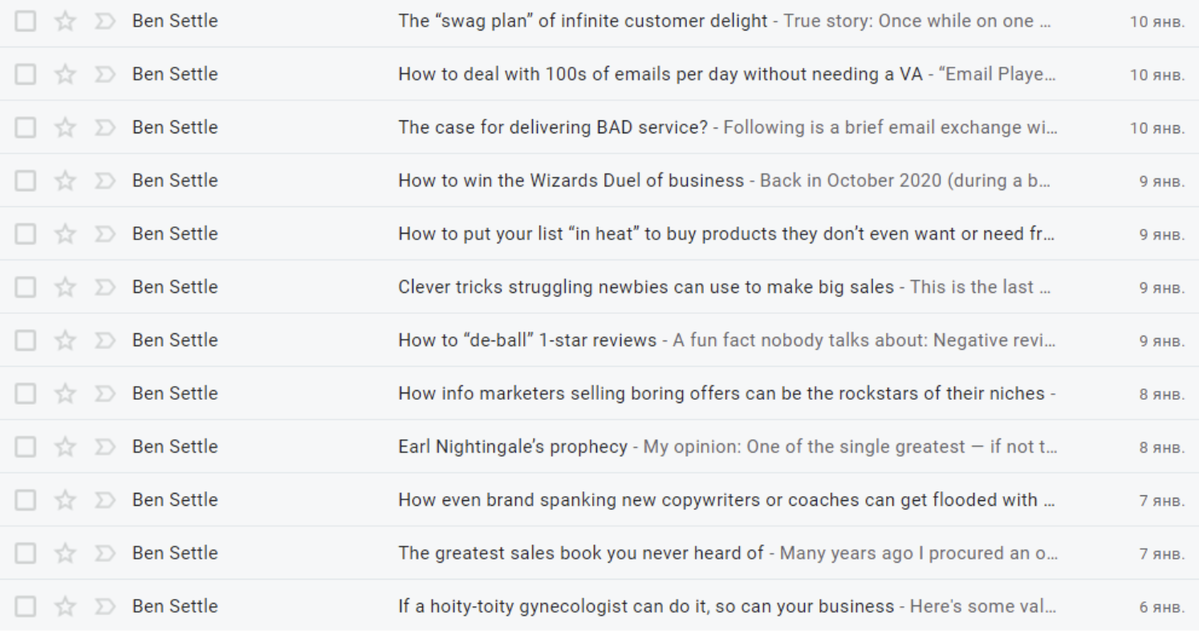
Task: Open "How to deal with 100s of emails" message
Action: point(660,74)
